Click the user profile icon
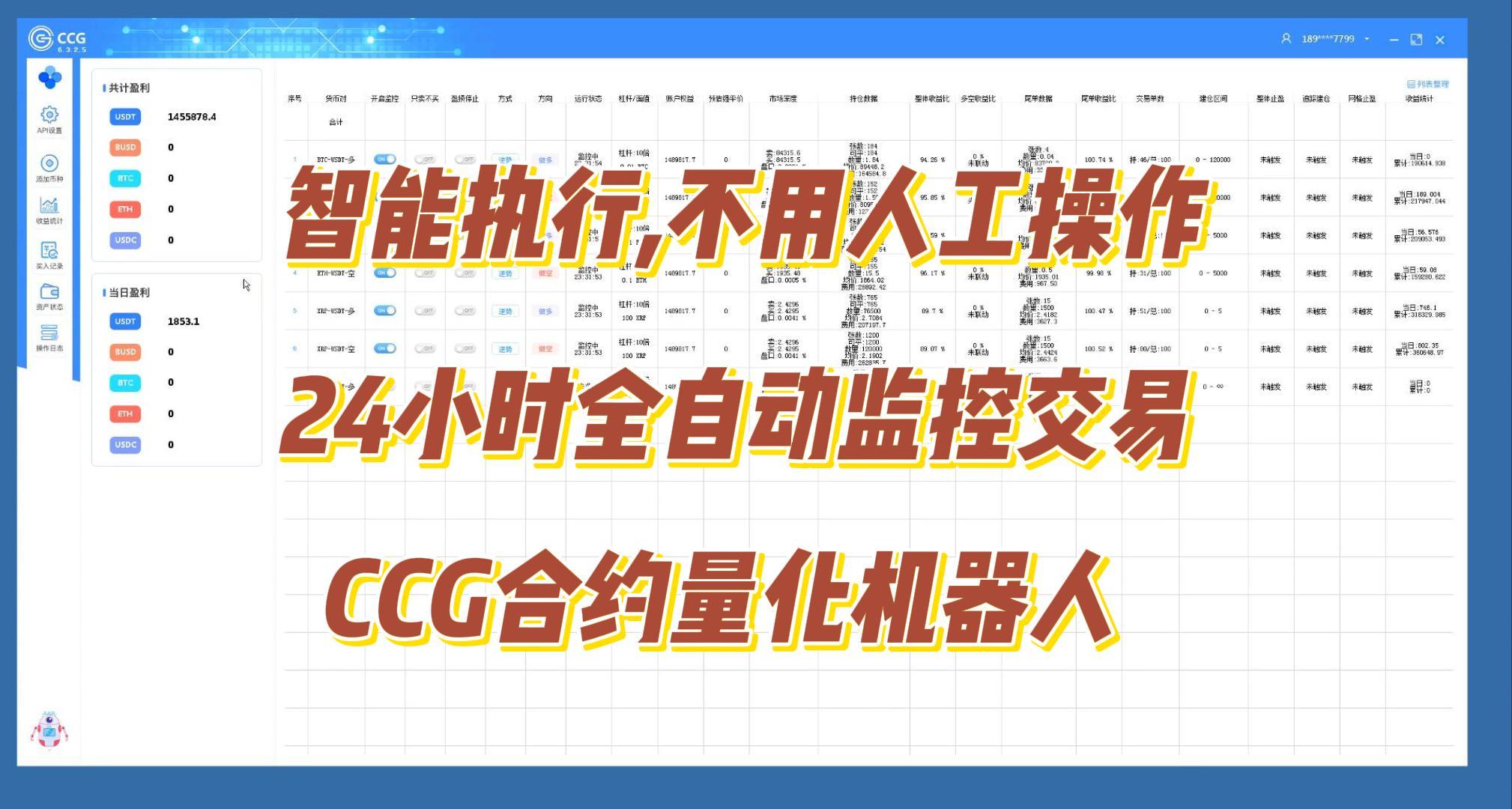Image resolution: width=1512 pixels, height=809 pixels. (1286, 38)
